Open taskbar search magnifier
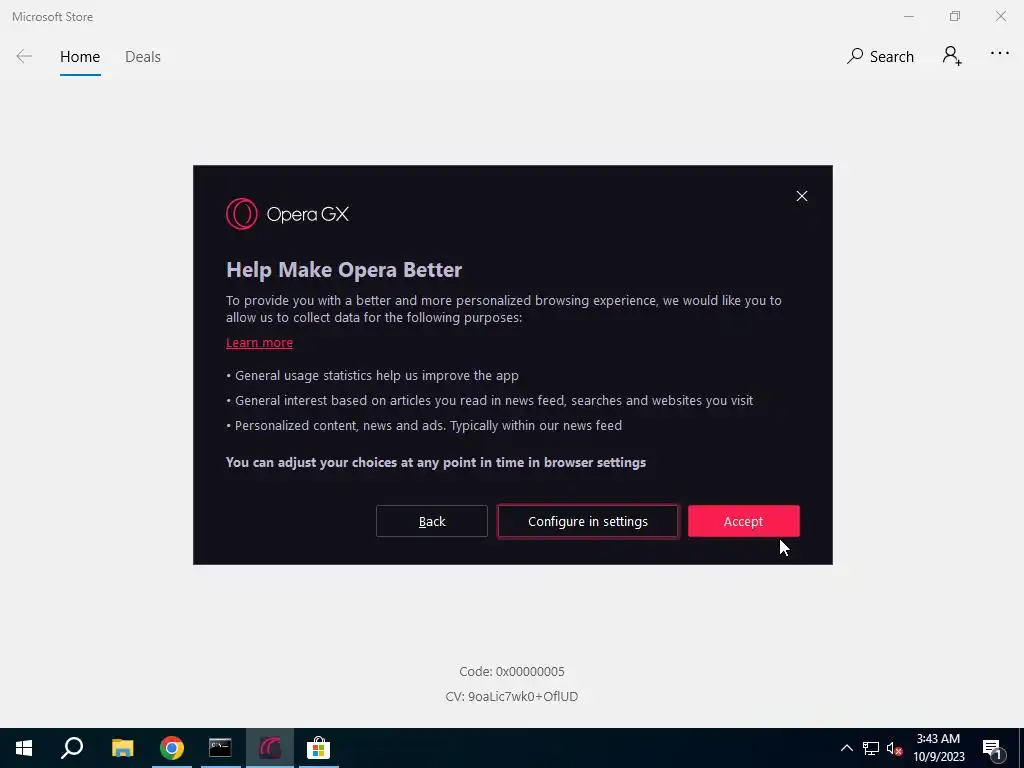Viewport: 1024px width, 768px height. [x=72, y=748]
